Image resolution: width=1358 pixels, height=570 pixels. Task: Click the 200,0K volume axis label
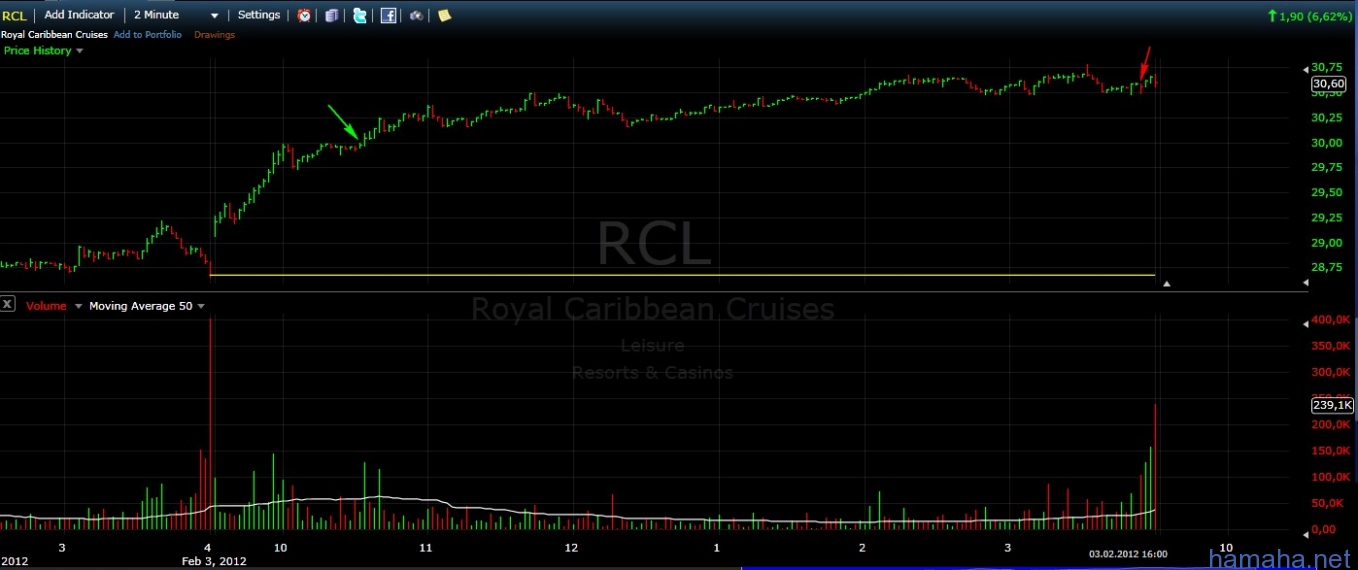click(x=1332, y=425)
